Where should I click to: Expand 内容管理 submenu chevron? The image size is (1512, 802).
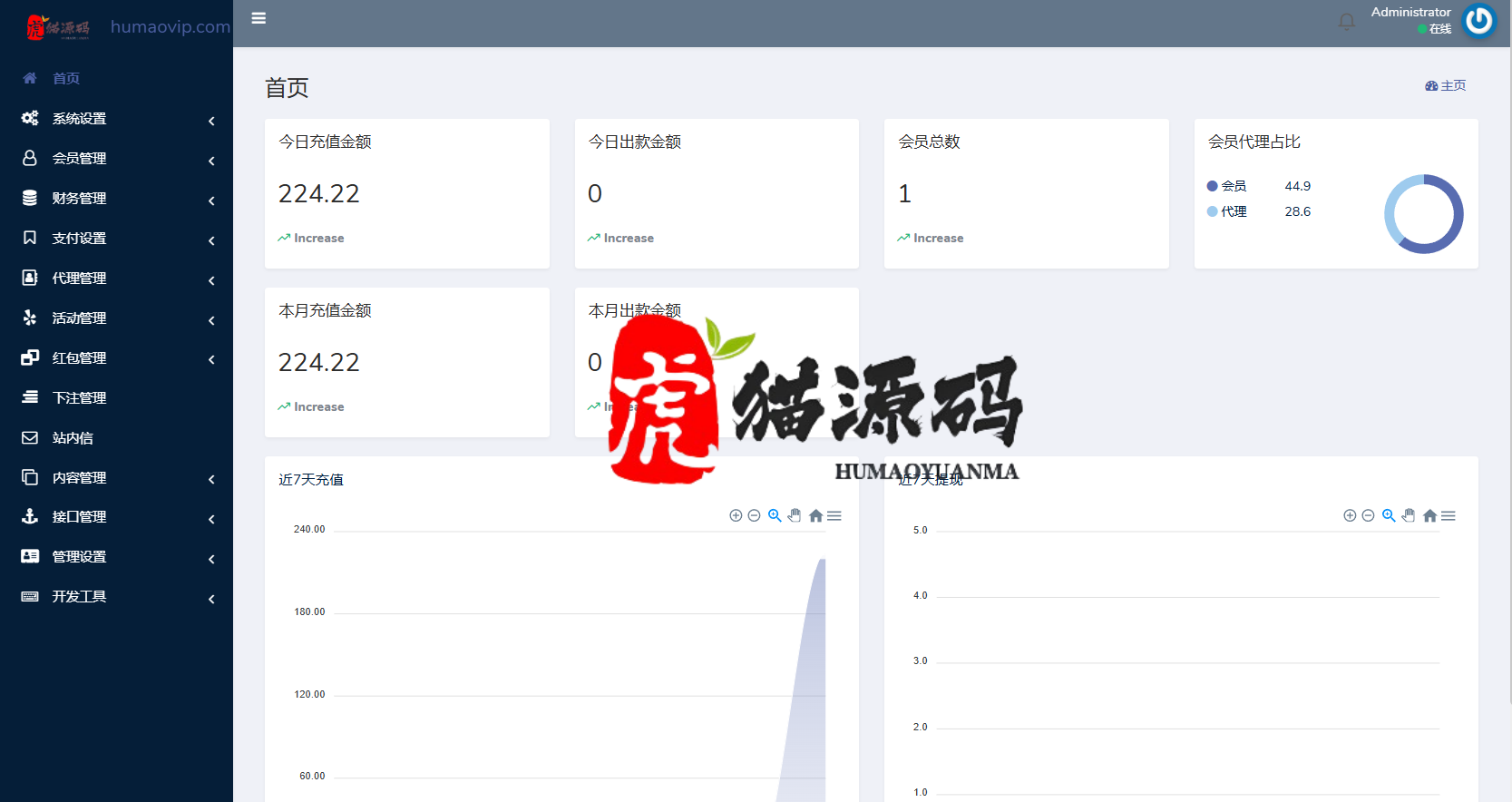pos(211,479)
